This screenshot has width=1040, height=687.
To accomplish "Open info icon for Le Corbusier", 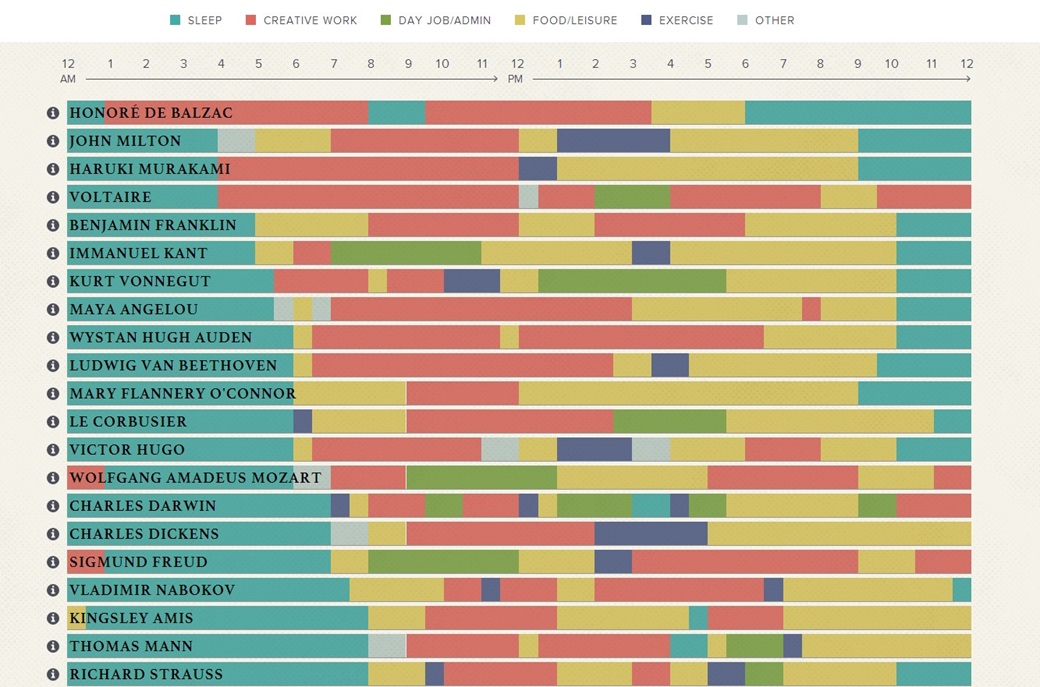I will [53, 422].
